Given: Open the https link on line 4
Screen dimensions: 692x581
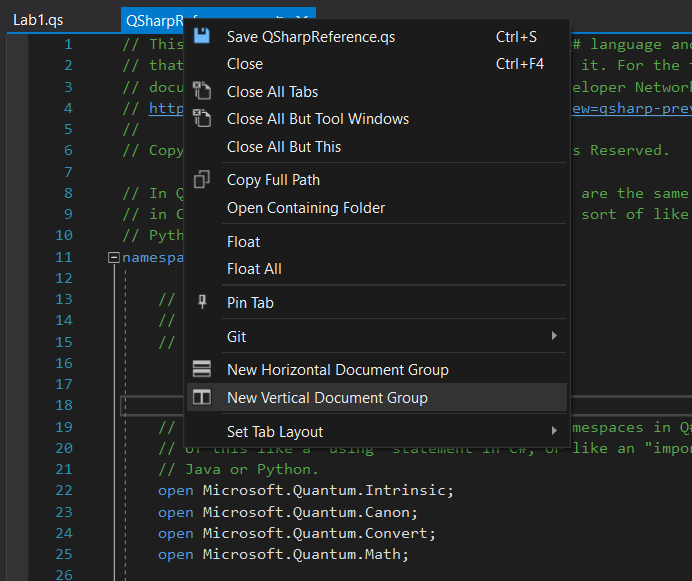Looking at the screenshot, I should pos(166,108).
